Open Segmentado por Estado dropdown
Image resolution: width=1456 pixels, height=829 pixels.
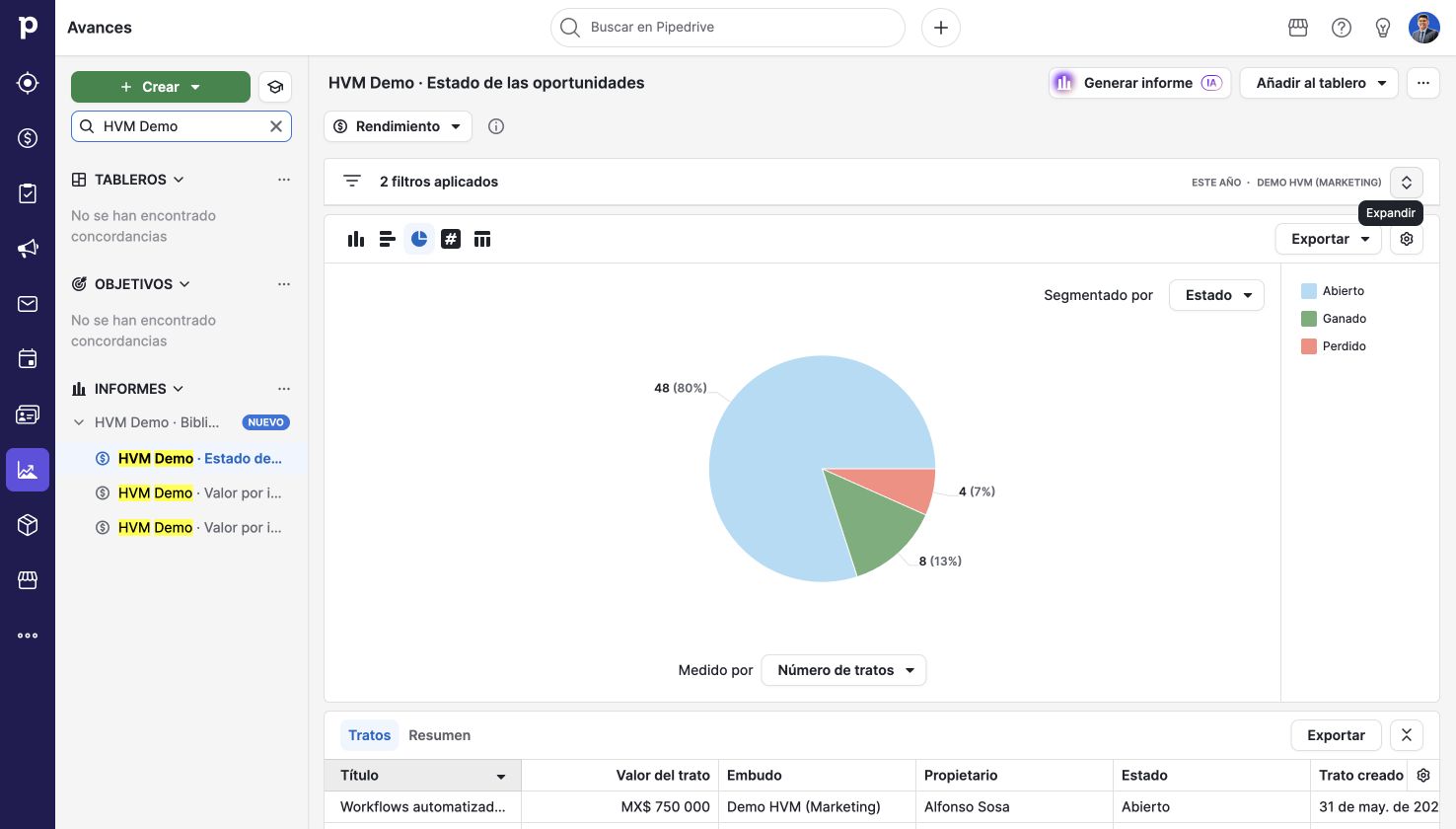pyautogui.click(x=1216, y=295)
